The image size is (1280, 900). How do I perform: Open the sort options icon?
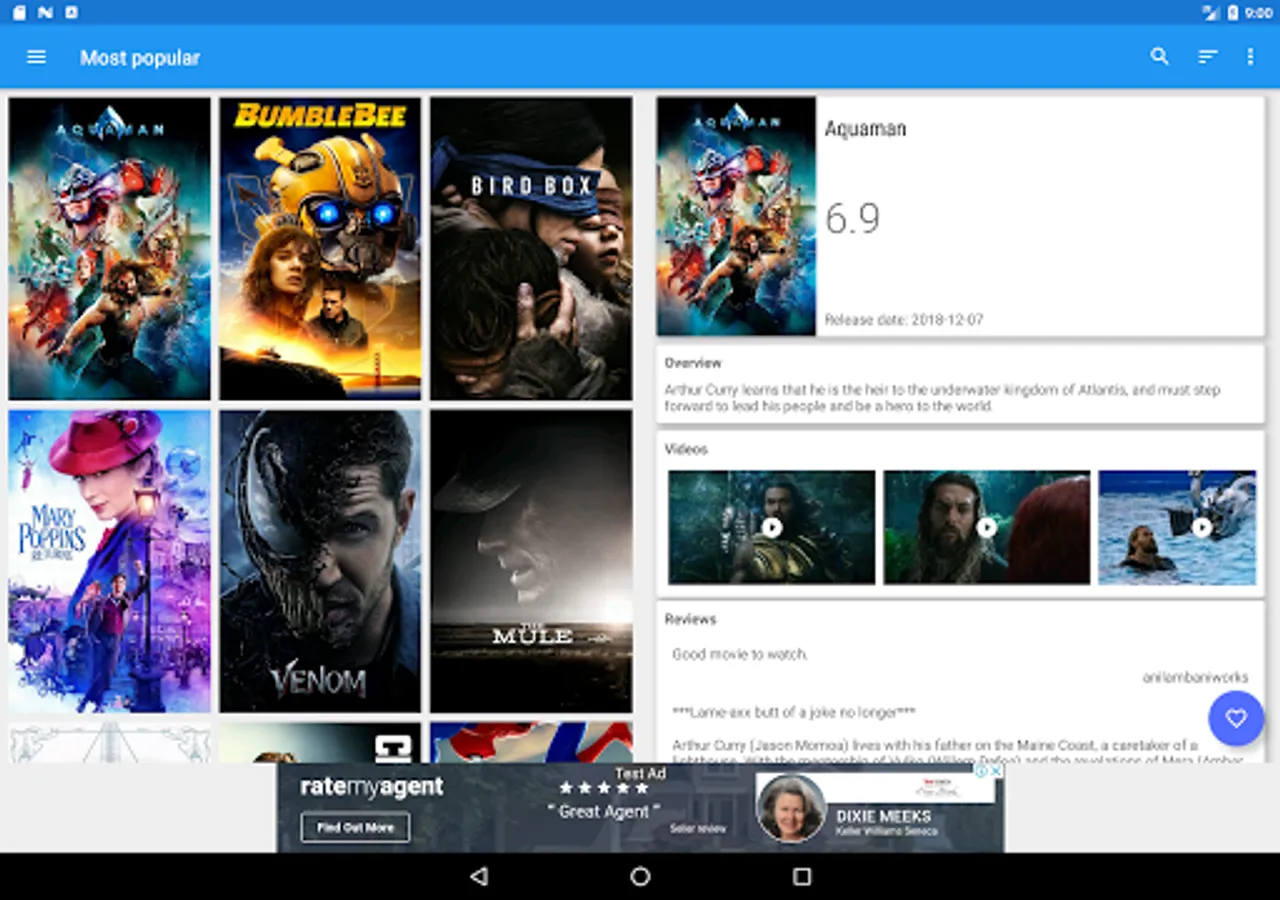pos(1208,57)
